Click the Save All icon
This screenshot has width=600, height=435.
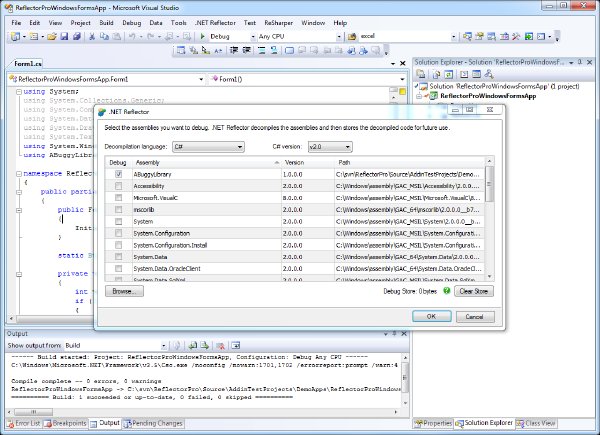(77, 36)
